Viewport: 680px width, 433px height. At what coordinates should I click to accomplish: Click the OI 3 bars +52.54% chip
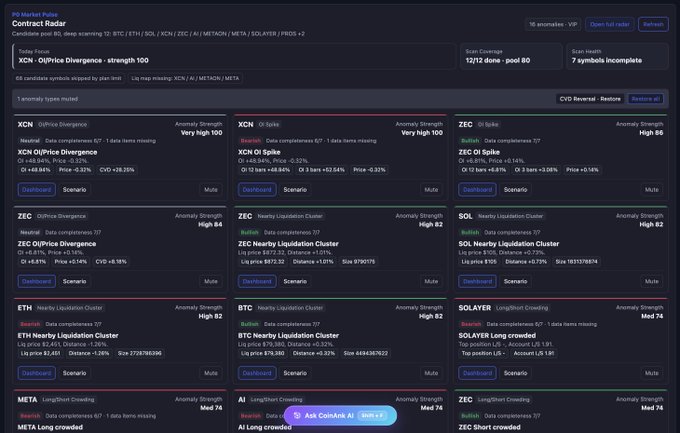tap(321, 170)
